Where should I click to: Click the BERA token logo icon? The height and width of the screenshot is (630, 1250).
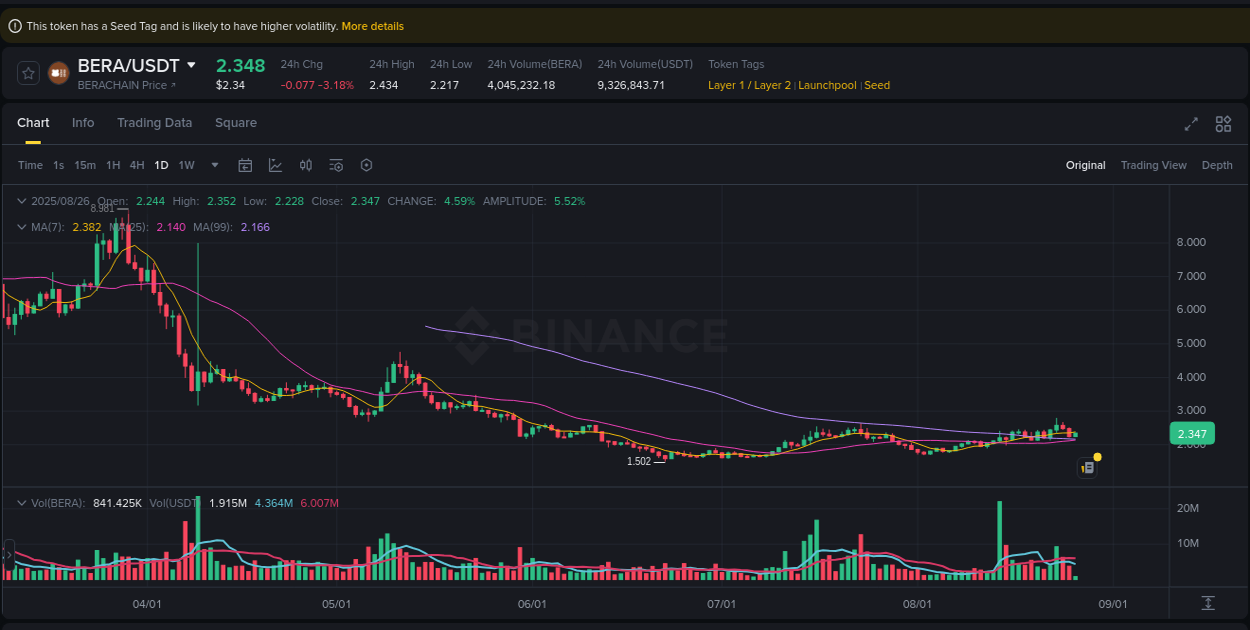(x=57, y=72)
